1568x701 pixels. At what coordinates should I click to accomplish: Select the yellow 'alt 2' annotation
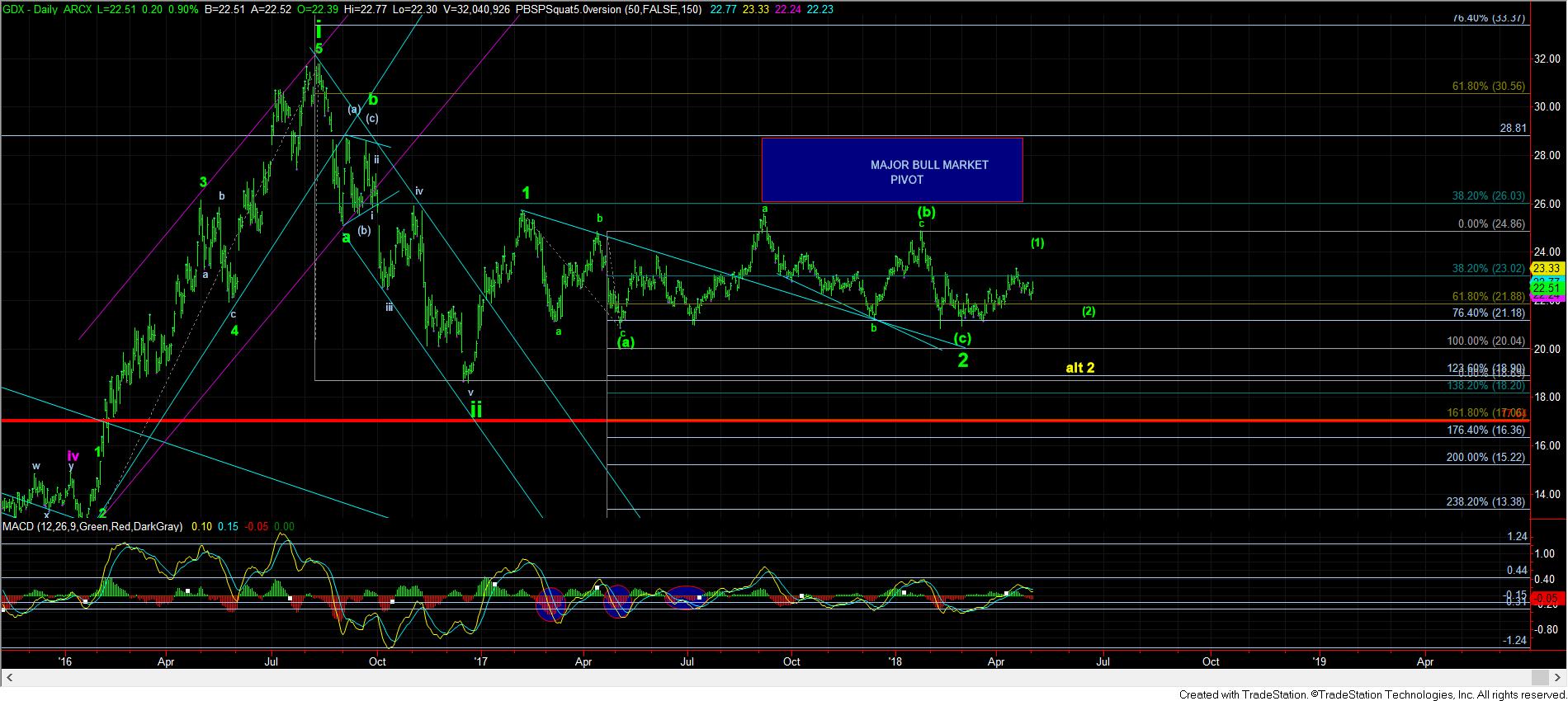point(1080,368)
